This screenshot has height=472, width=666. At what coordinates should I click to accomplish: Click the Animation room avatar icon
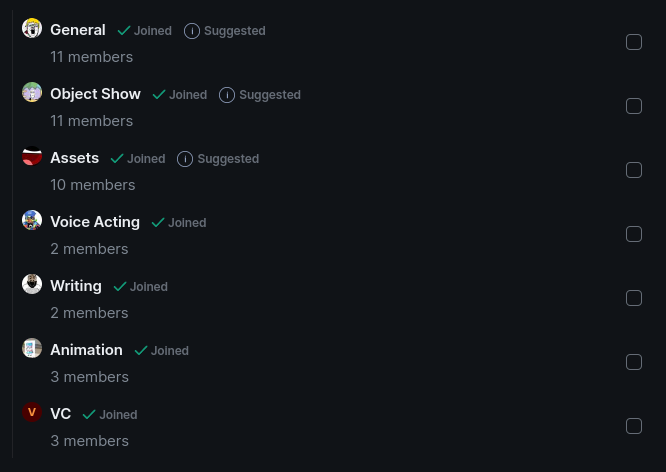click(32, 348)
